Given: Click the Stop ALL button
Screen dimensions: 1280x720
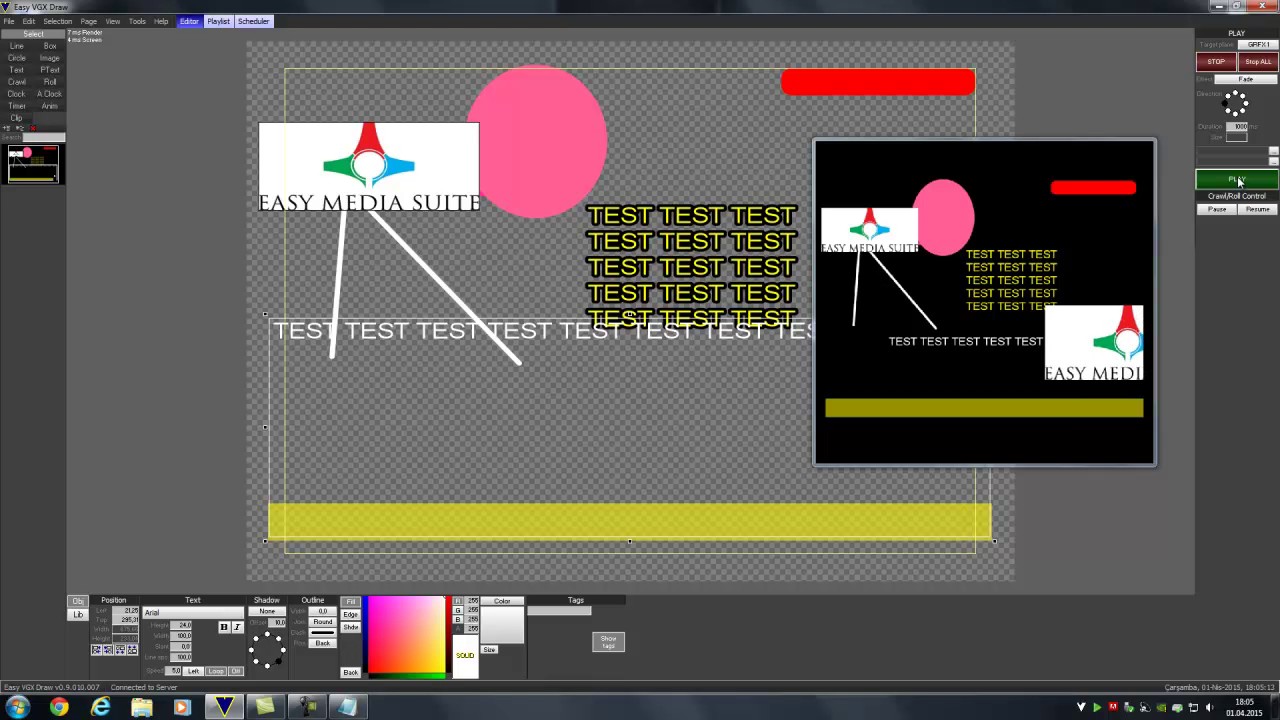Looking at the screenshot, I should (x=1258, y=61).
